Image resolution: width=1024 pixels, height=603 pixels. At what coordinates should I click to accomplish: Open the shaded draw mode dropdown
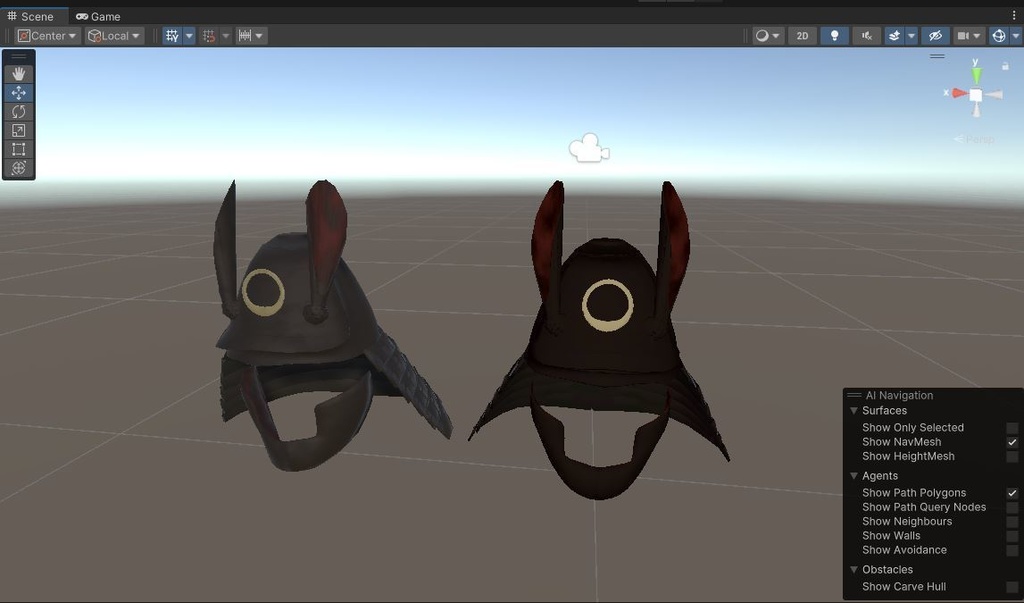[767, 36]
